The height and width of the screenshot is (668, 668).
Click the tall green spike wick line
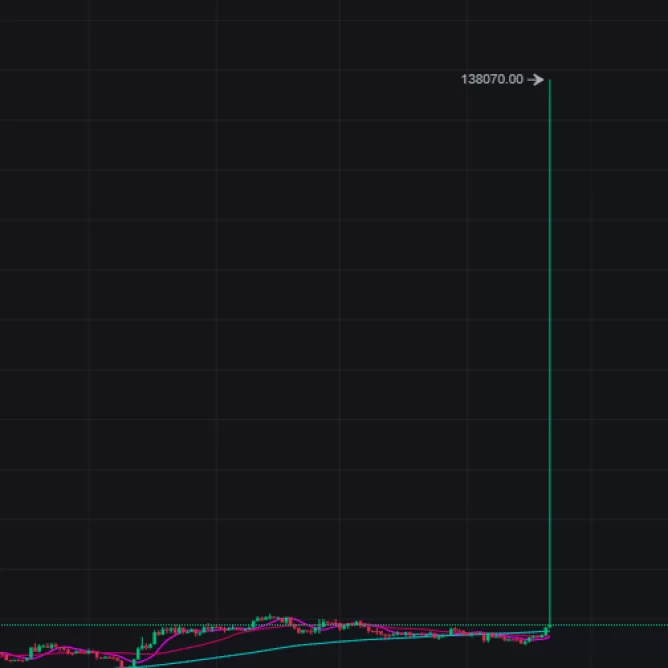[549, 350]
